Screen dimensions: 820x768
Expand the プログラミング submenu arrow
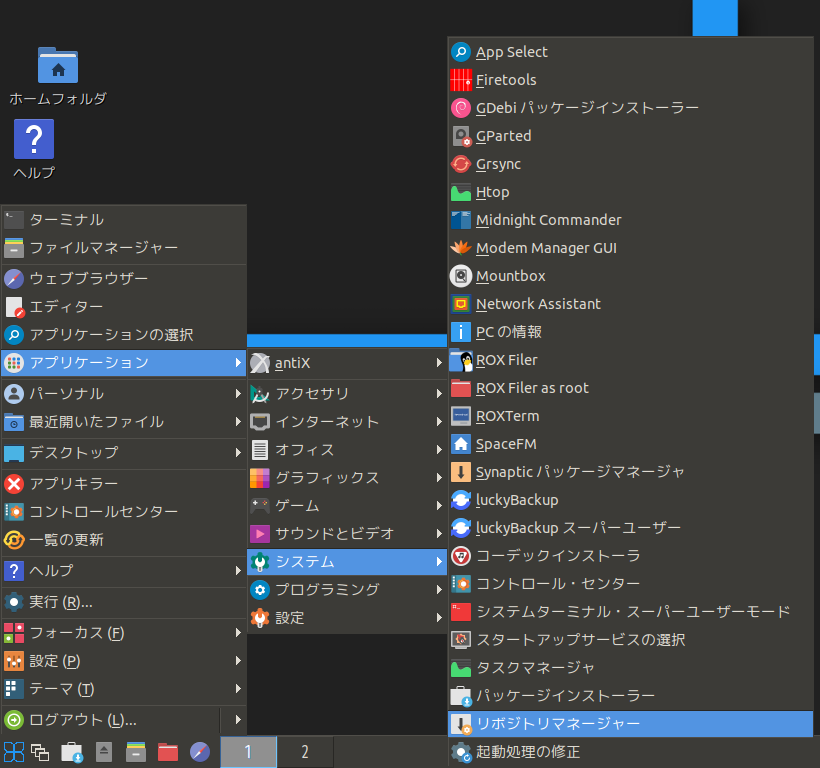(x=439, y=590)
